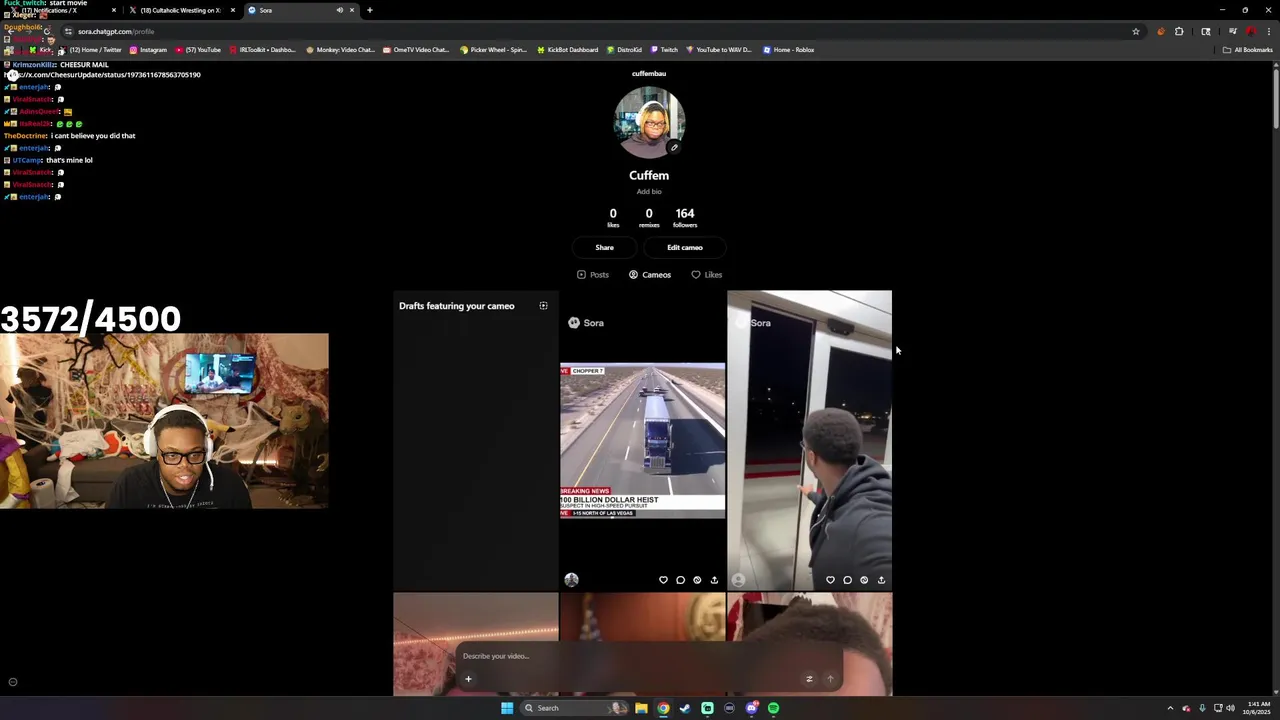Open the Instagram bookmark
Screen dimensions: 1280x720
coord(148,50)
